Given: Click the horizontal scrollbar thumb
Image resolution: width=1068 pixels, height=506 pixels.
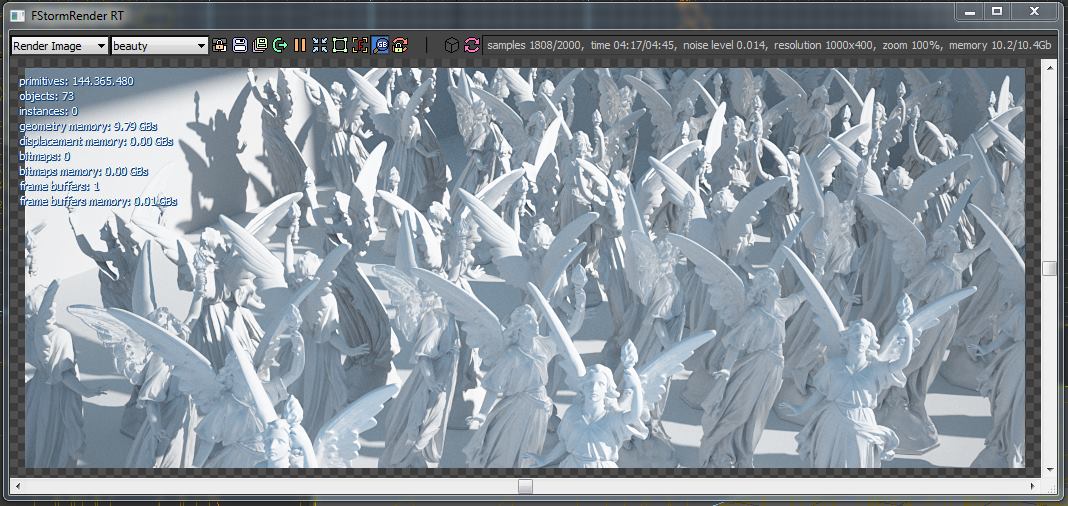Looking at the screenshot, I should (x=525, y=486).
